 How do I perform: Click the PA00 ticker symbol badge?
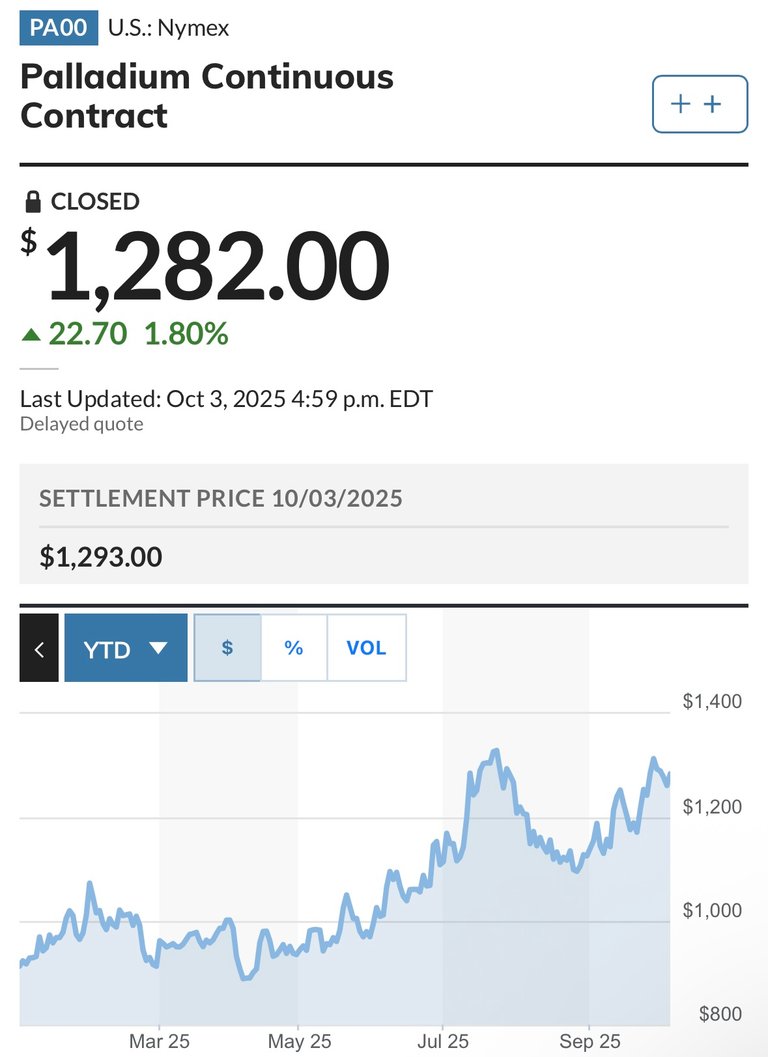coord(58,28)
